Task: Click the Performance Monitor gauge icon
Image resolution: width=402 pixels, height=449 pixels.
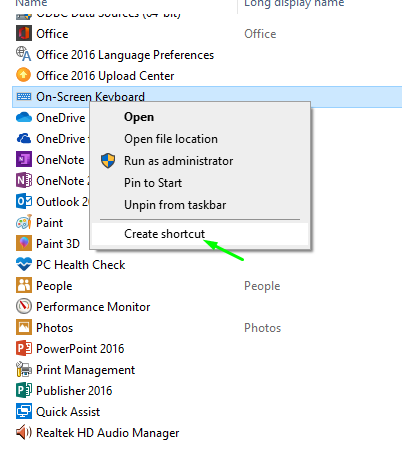Action: coord(24,306)
